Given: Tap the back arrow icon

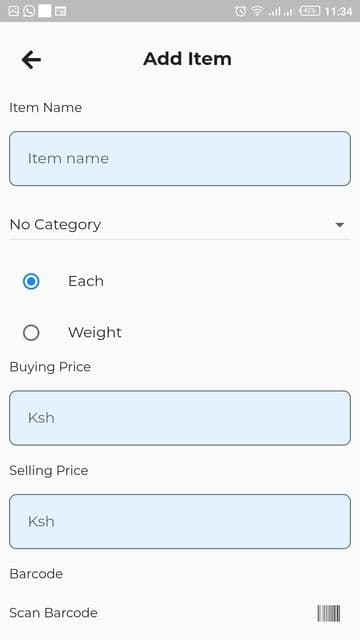Looking at the screenshot, I should [31, 60].
